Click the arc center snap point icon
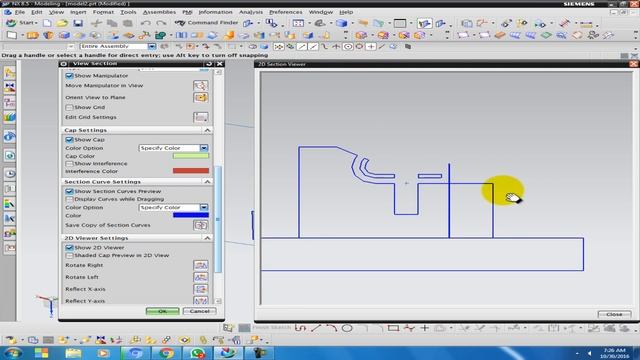The height and width of the screenshot is (360, 640). [x=348, y=47]
